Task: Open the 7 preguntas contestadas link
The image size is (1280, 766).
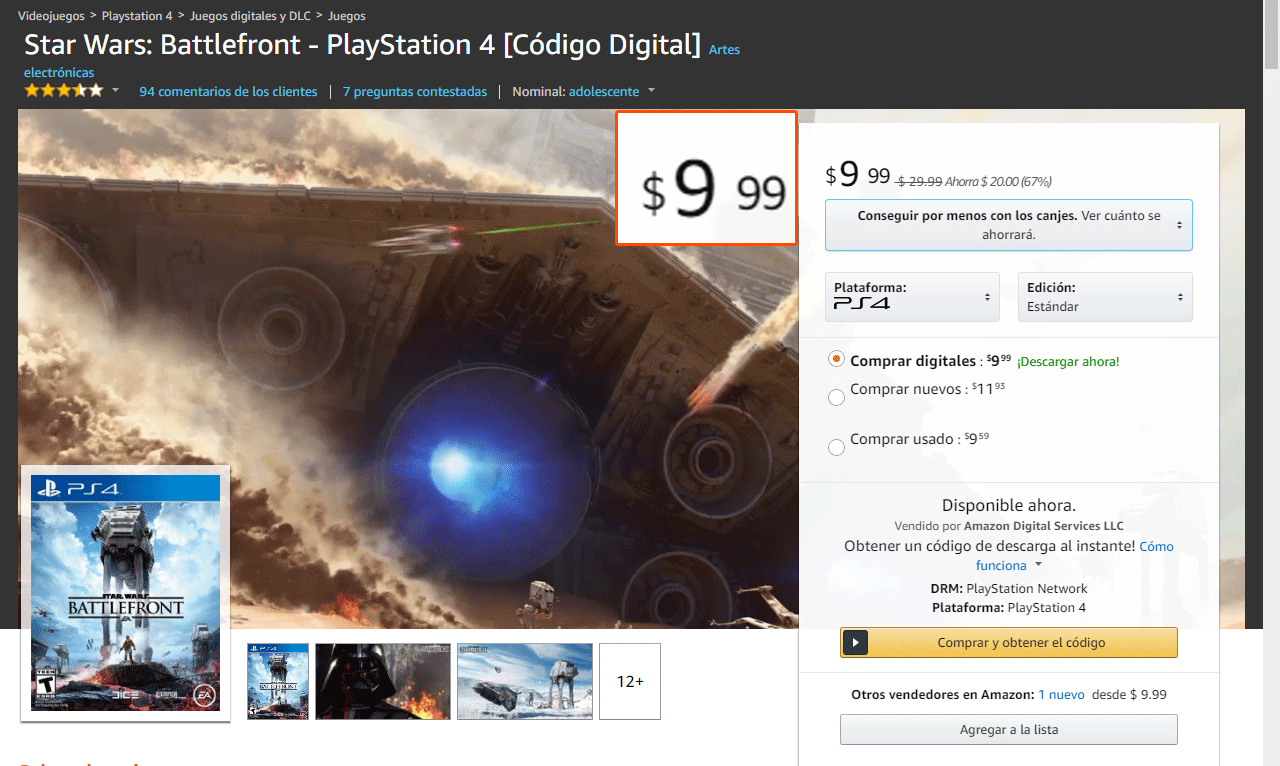Action: click(x=415, y=91)
